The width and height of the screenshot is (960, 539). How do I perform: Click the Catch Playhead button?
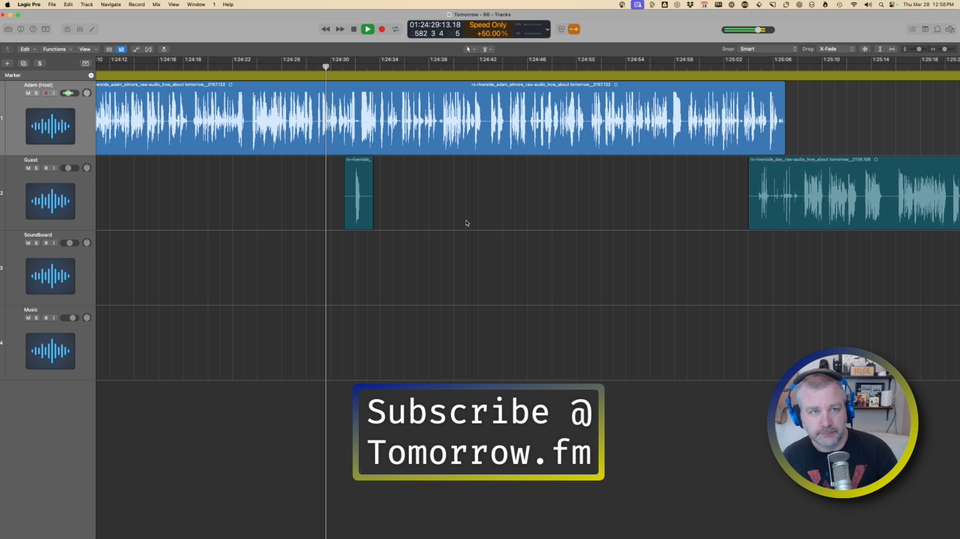tap(163, 49)
